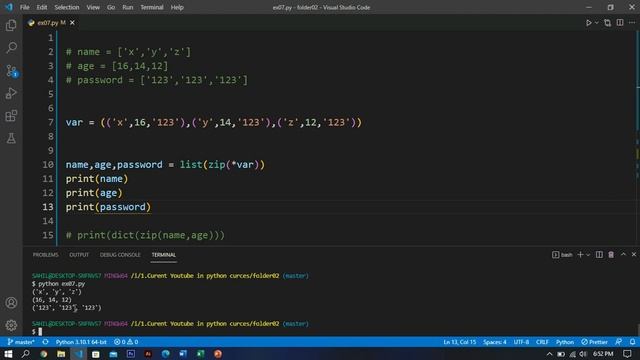Screen dimensions: 640x360
Task: Close the terminal panel
Action: 634,254
